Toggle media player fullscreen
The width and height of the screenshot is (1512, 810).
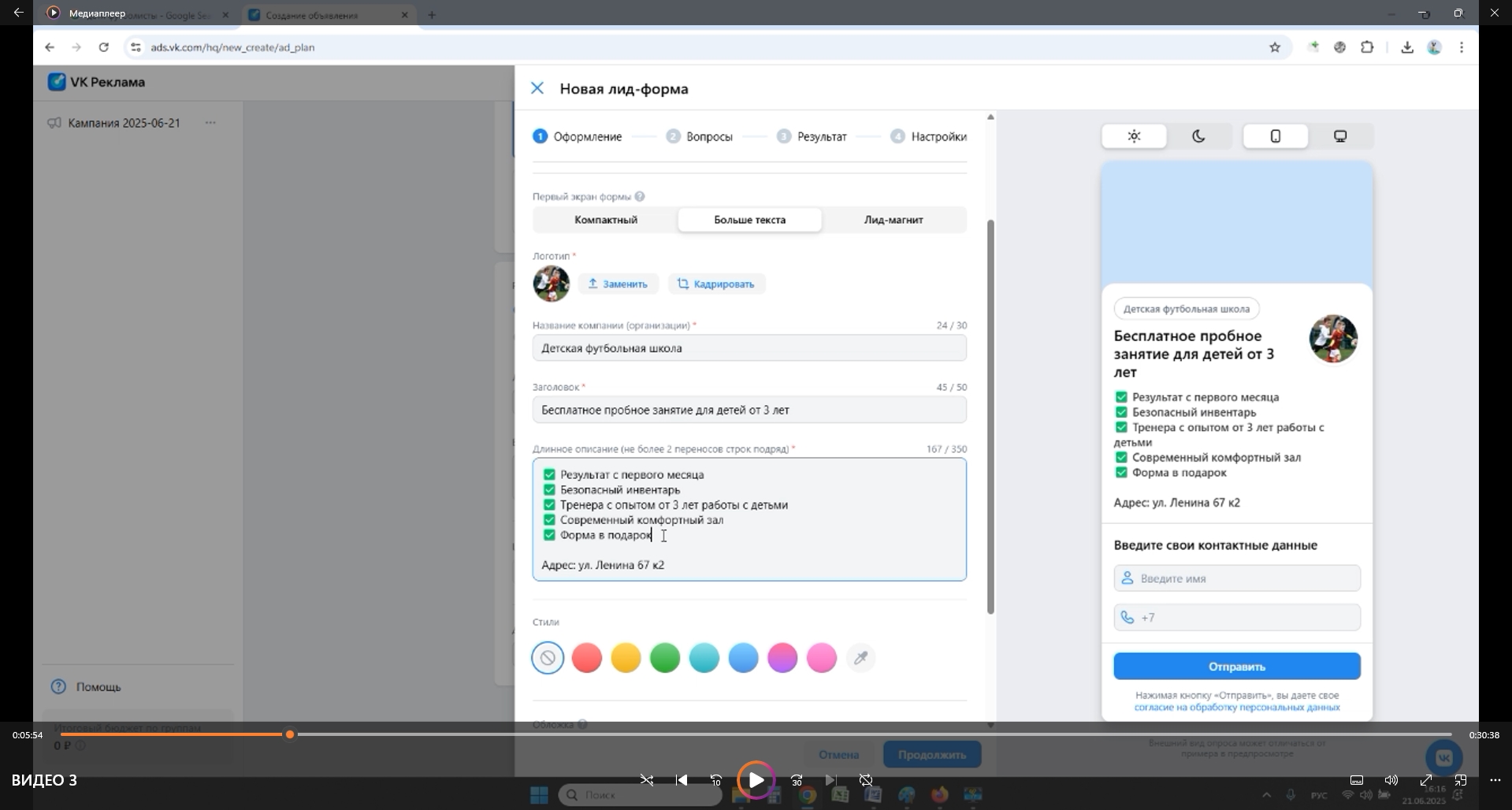[1426, 780]
